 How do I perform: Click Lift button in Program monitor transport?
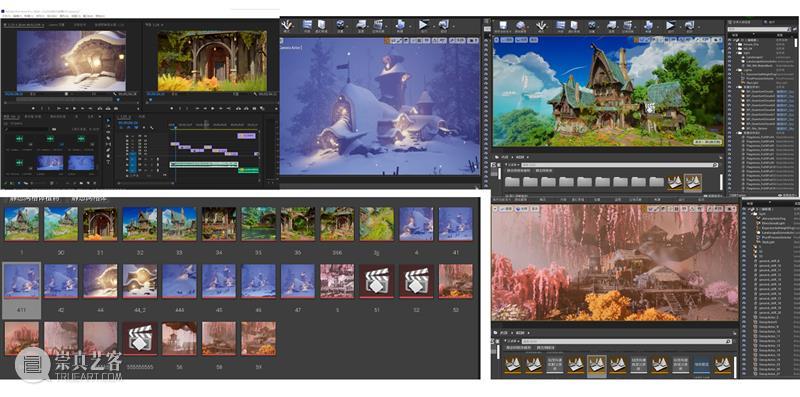click(x=238, y=108)
